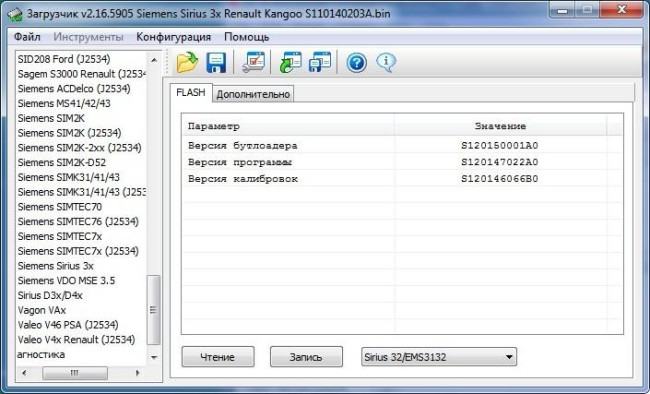Select Valeo V4x Renault (J2534) item

(x=76, y=340)
